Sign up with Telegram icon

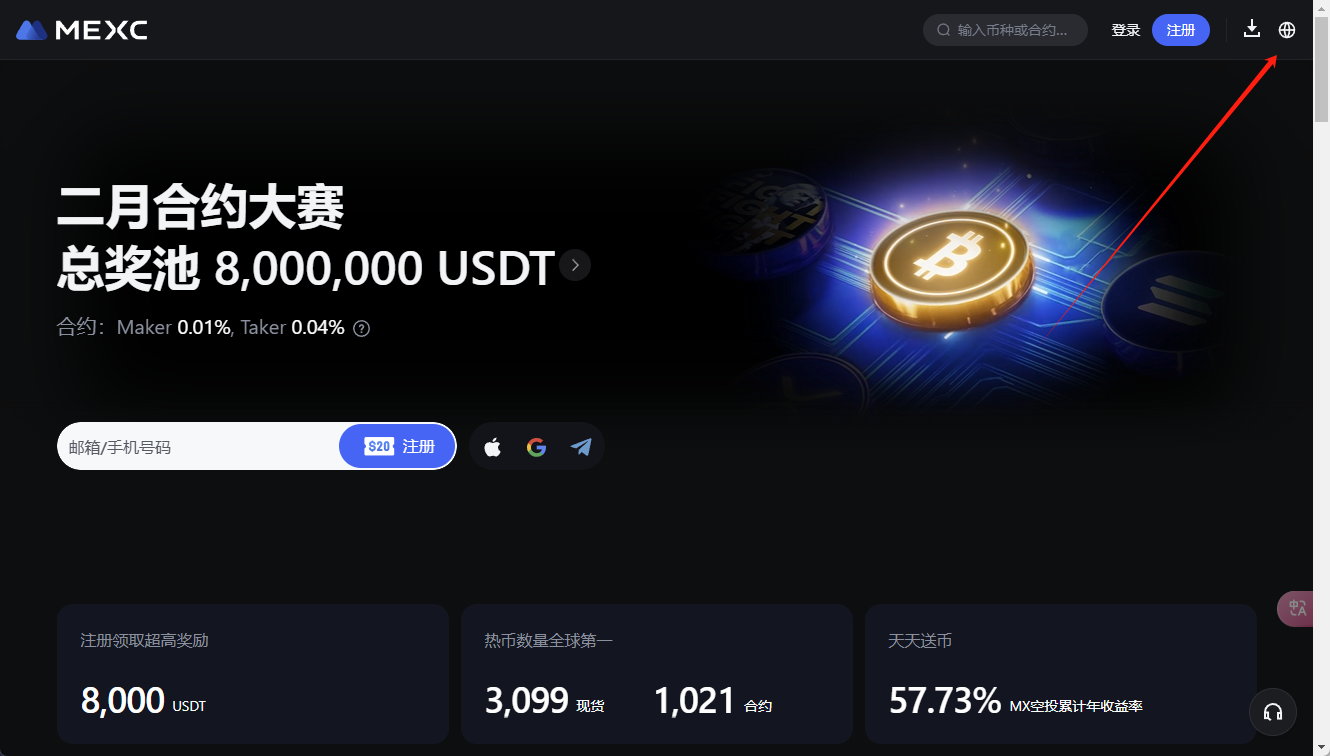[x=581, y=447]
